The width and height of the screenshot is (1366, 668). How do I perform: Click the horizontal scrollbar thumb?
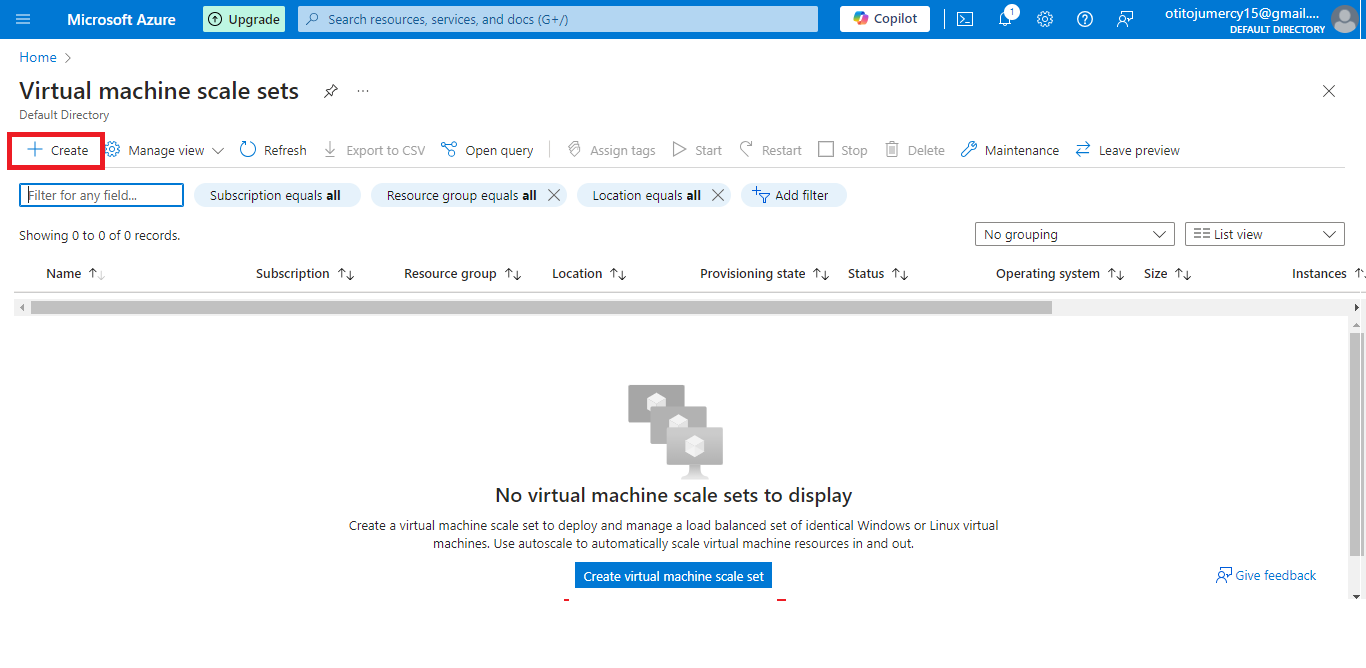(541, 307)
